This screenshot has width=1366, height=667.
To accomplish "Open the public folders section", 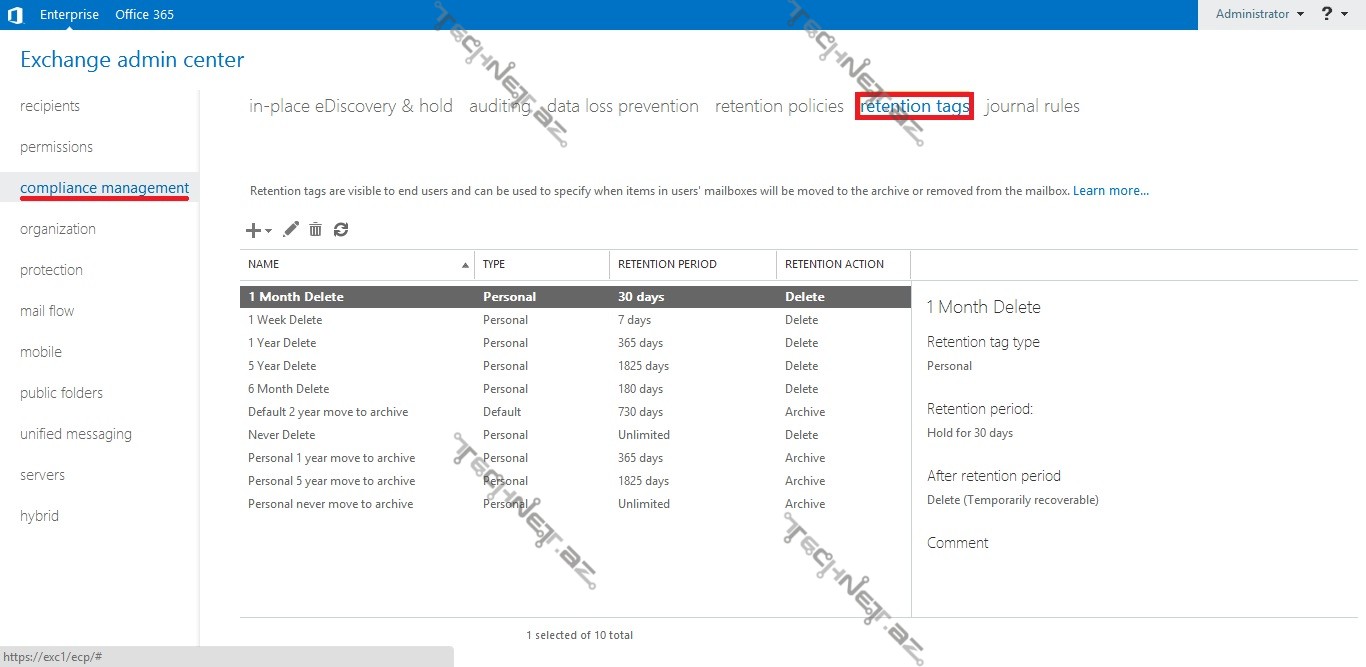I will (x=61, y=393).
